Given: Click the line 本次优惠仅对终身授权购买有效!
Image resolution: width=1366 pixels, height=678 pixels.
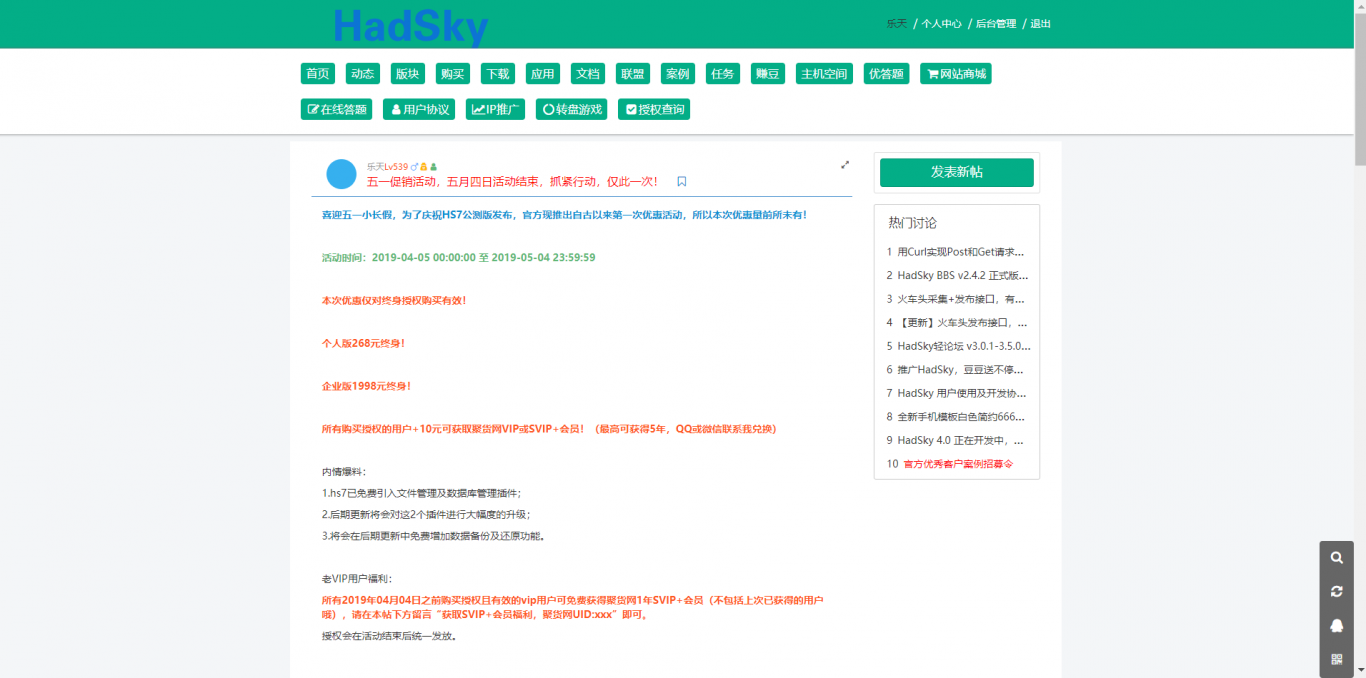Looking at the screenshot, I should 393,300.
